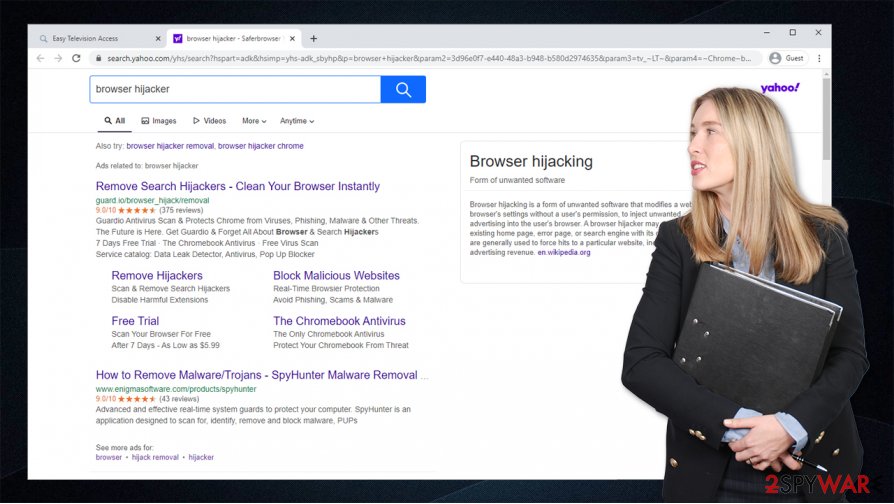Click the '(43 reviews)' rating text
The width and height of the screenshot is (894, 504).
pyautogui.click(x=179, y=399)
